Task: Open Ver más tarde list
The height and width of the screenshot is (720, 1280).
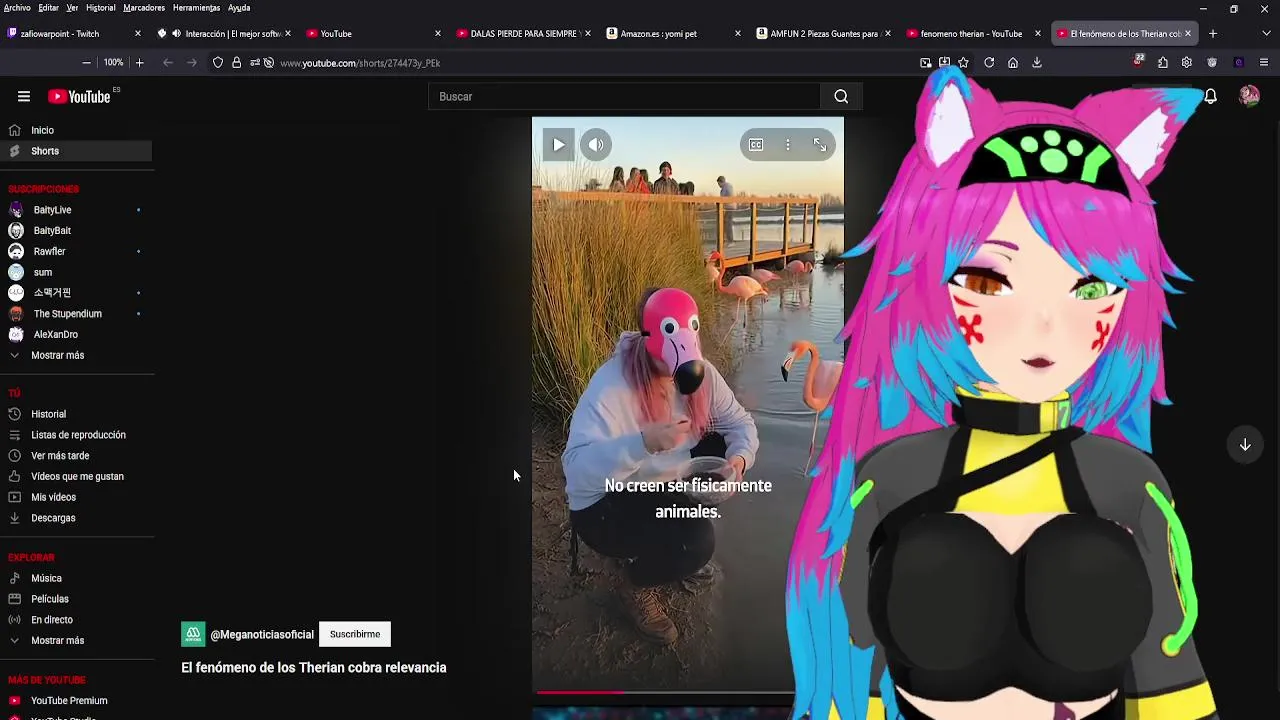Action: pyautogui.click(x=60, y=456)
